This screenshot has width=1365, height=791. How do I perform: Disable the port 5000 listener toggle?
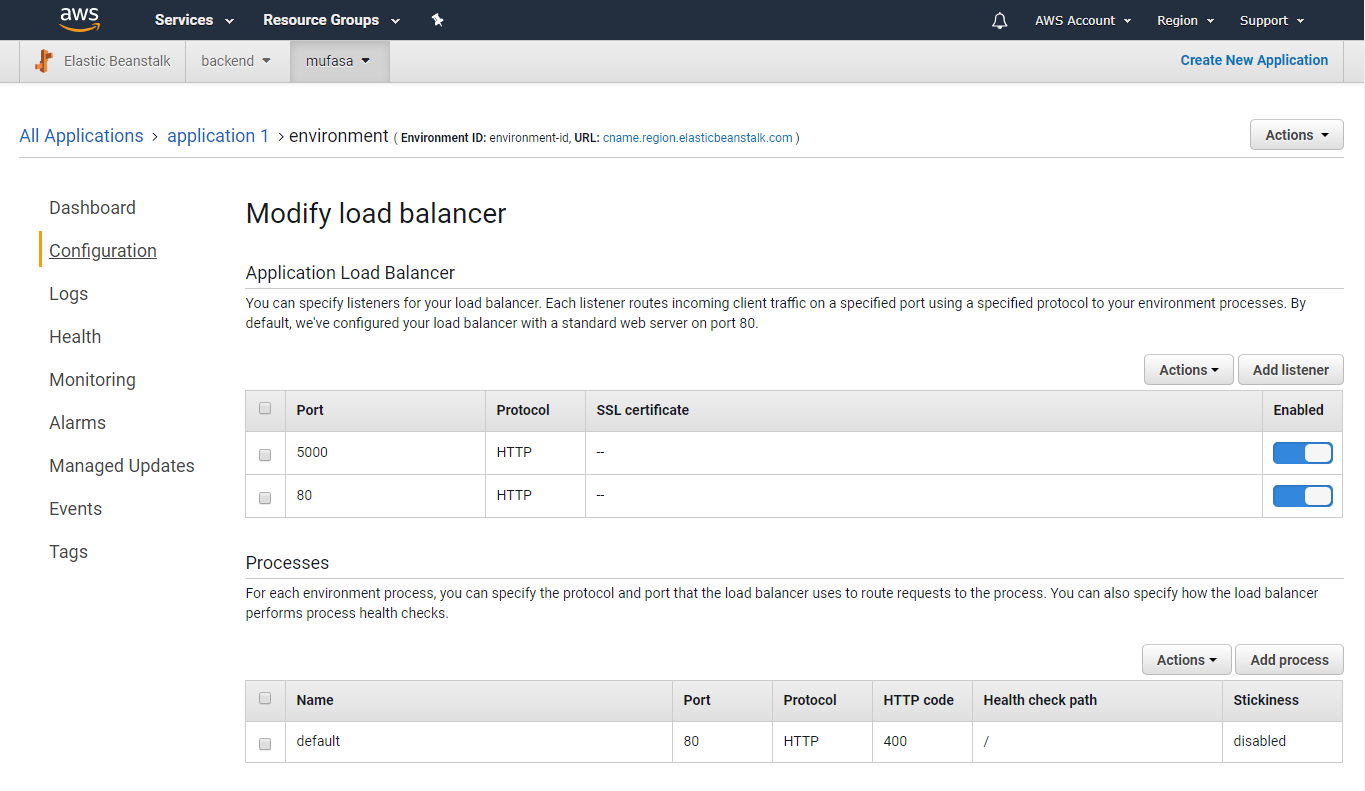point(1302,452)
